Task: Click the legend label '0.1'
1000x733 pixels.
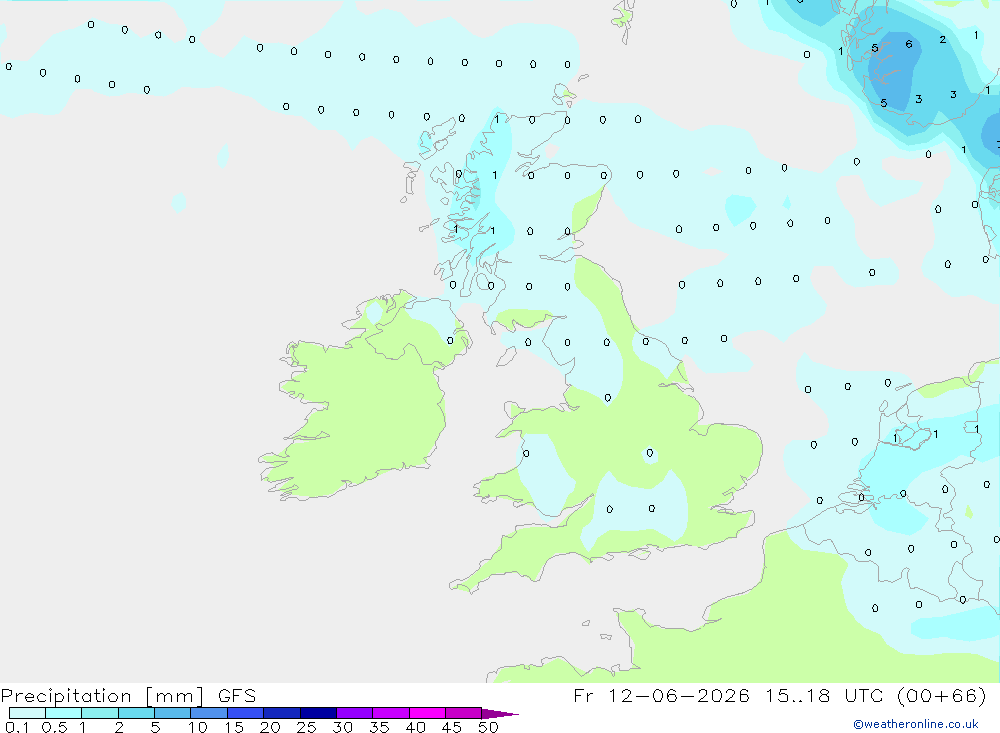Action: 17,727
